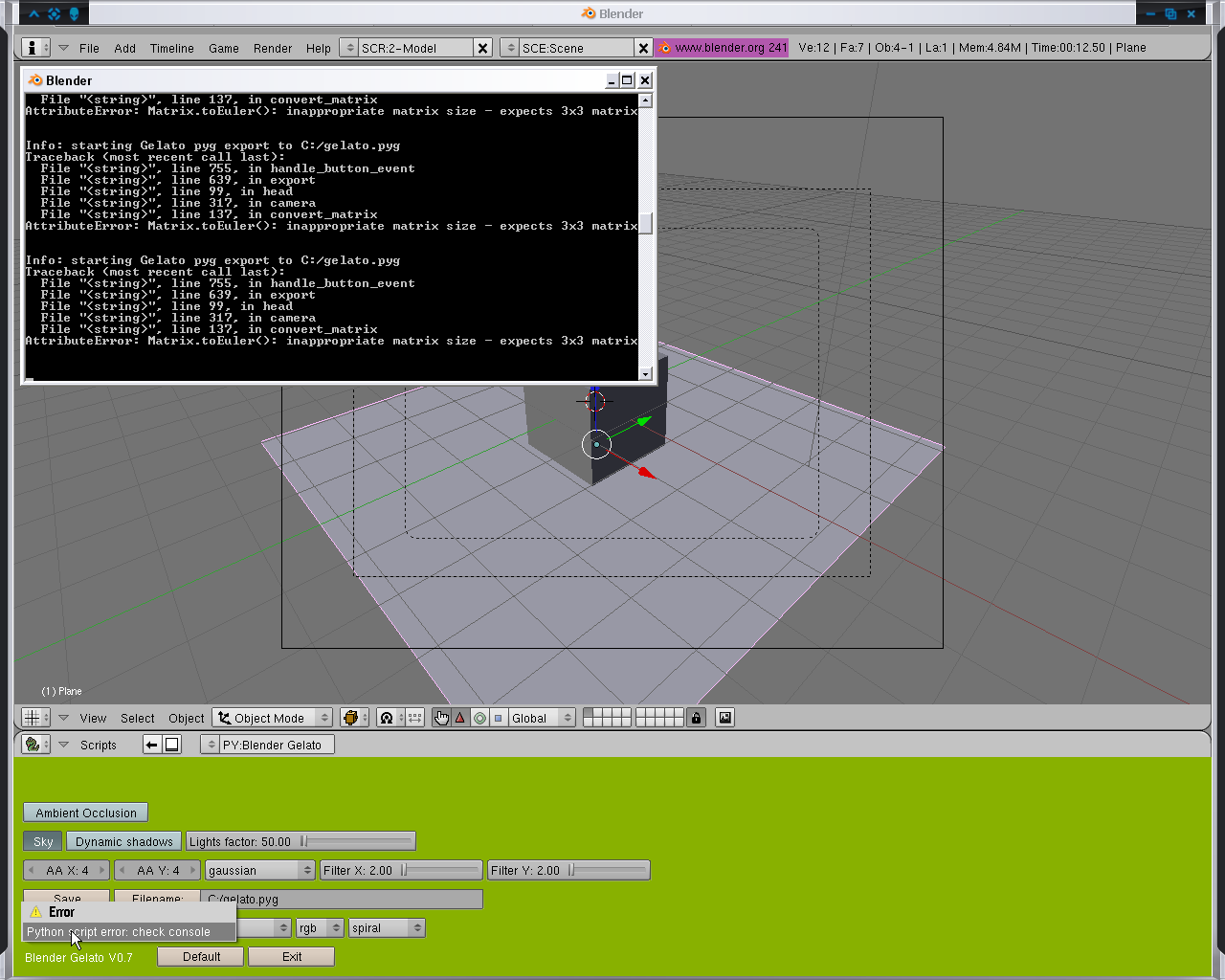Image resolution: width=1225 pixels, height=980 pixels.
Task: Click the warning icon in Error popup
Action: click(36, 912)
